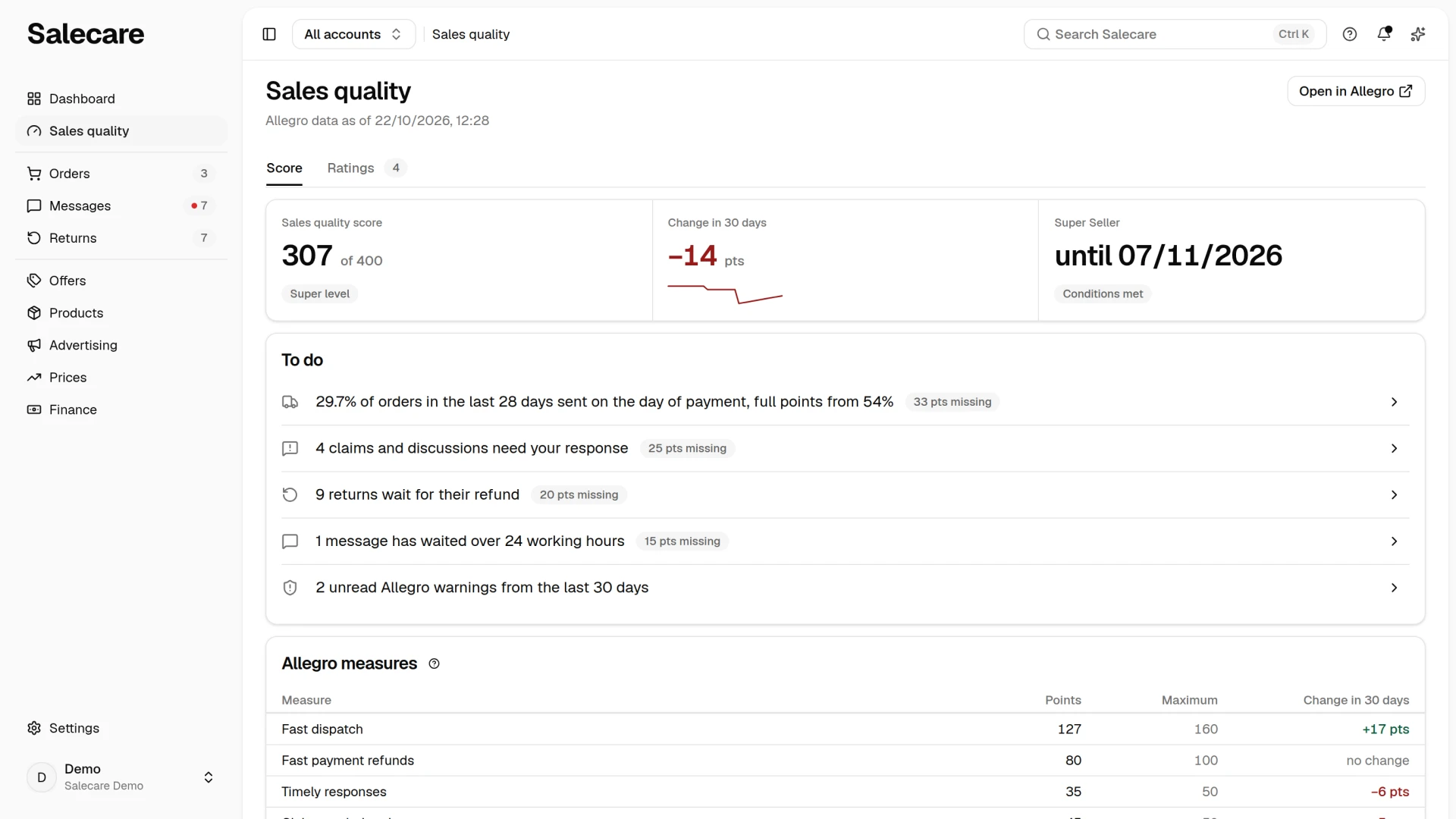The image size is (1456, 819).
Task: Click the Salecare logo
Action: click(86, 34)
